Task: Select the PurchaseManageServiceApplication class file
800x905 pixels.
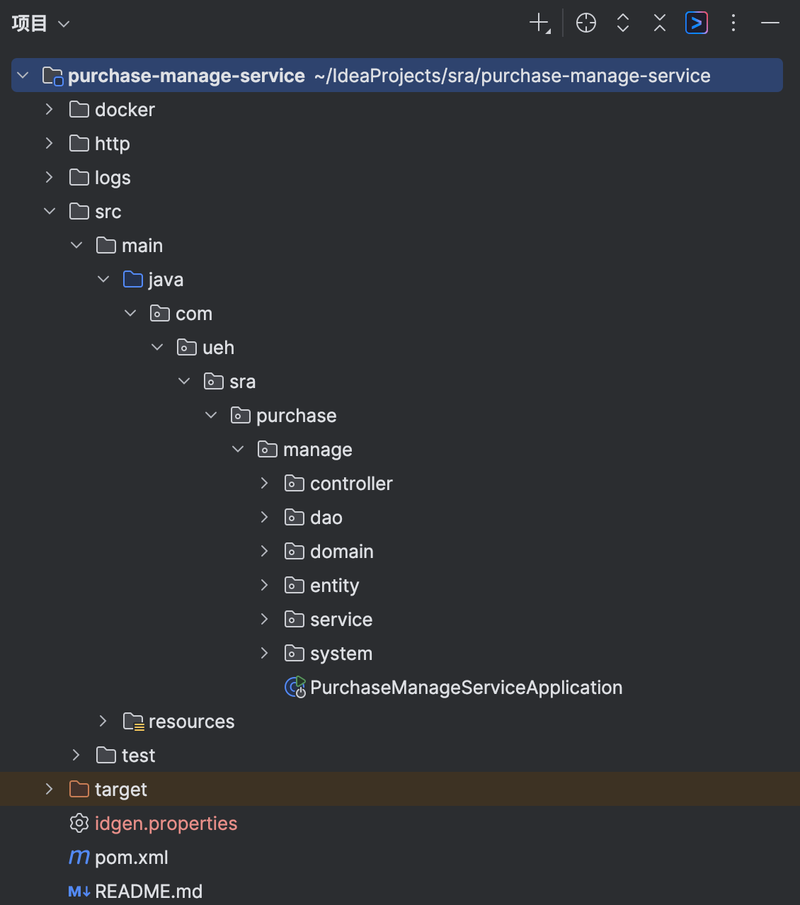Action: (466, 687)
